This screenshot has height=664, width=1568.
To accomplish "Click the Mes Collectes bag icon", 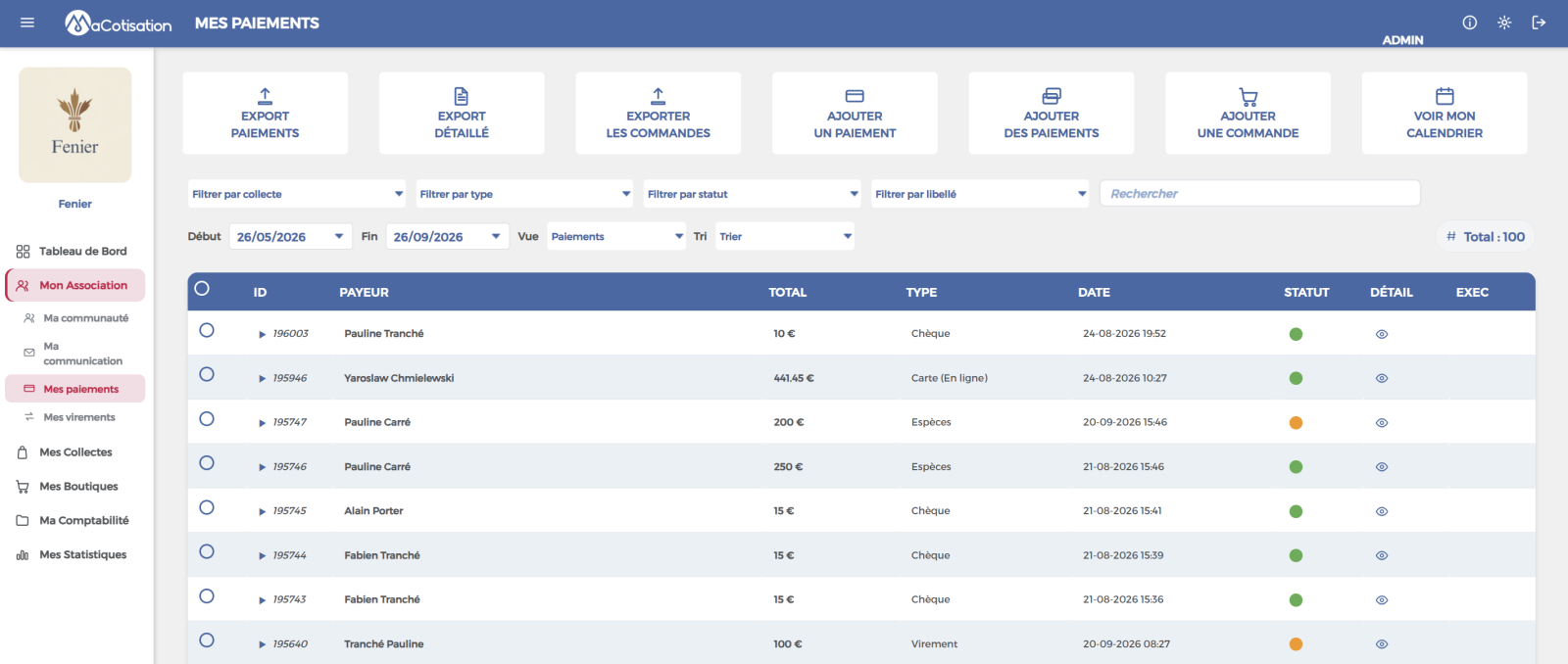I will (23, 452).
